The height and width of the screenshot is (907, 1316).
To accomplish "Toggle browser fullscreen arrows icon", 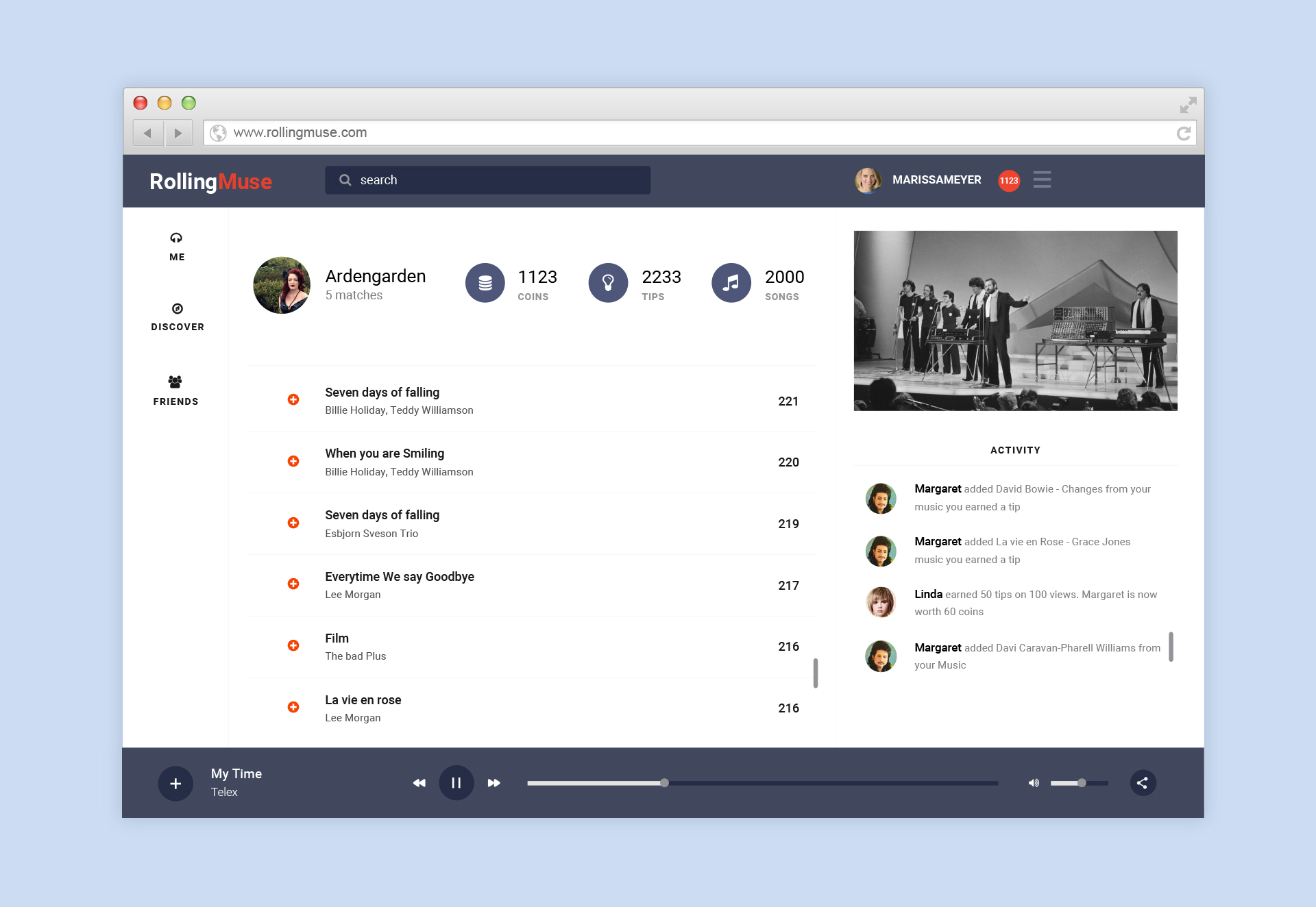I will click(1188, 105).
